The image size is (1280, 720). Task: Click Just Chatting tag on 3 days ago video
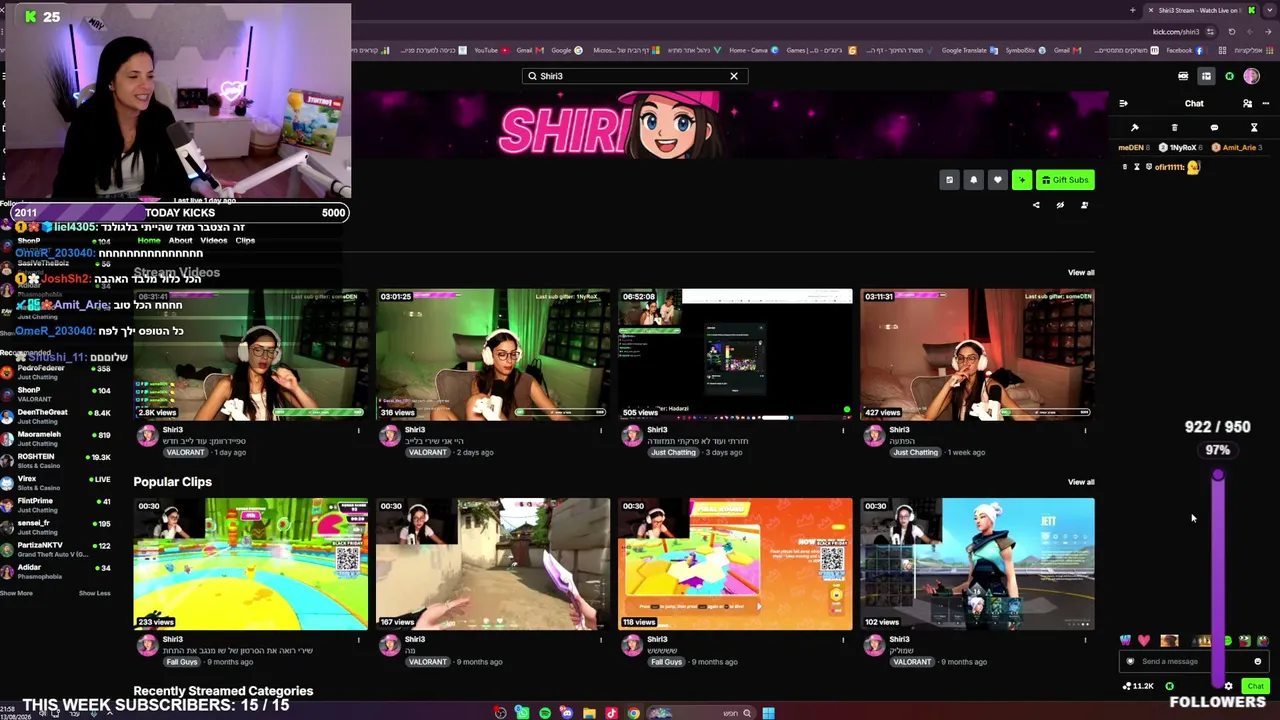coord(673,452)
